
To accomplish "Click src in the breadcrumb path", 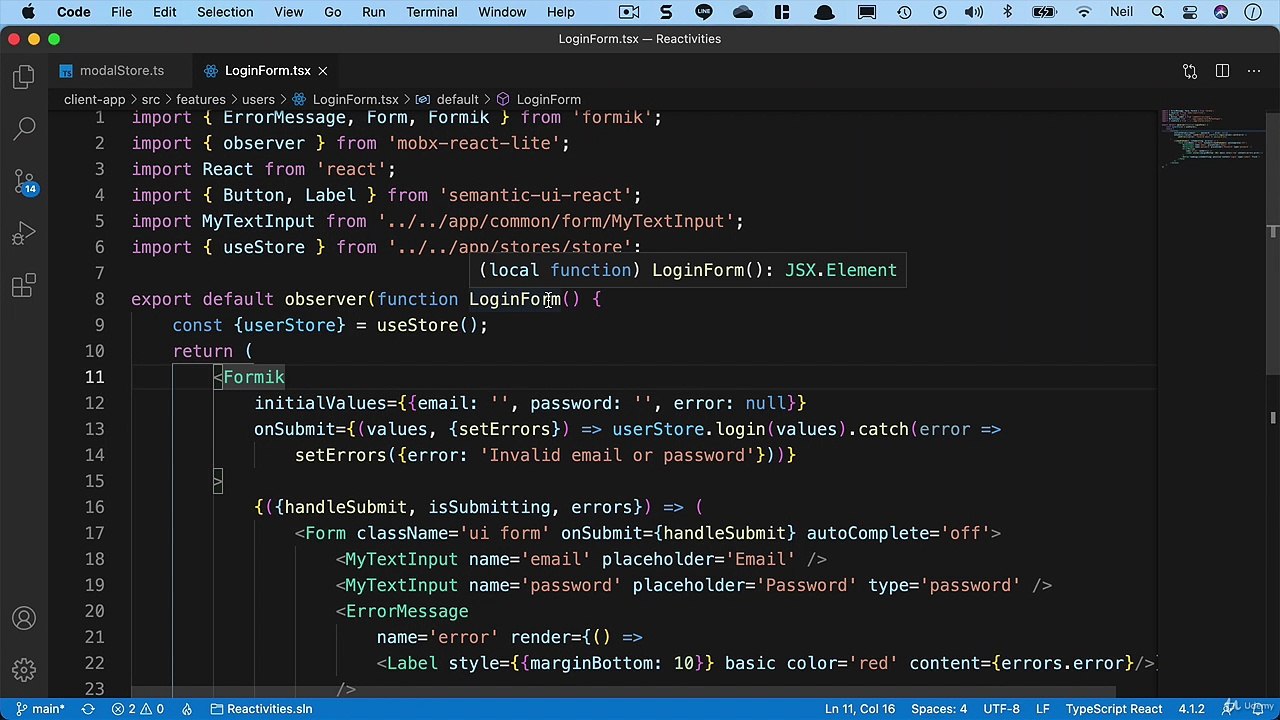I will click(x=150, y=99).
